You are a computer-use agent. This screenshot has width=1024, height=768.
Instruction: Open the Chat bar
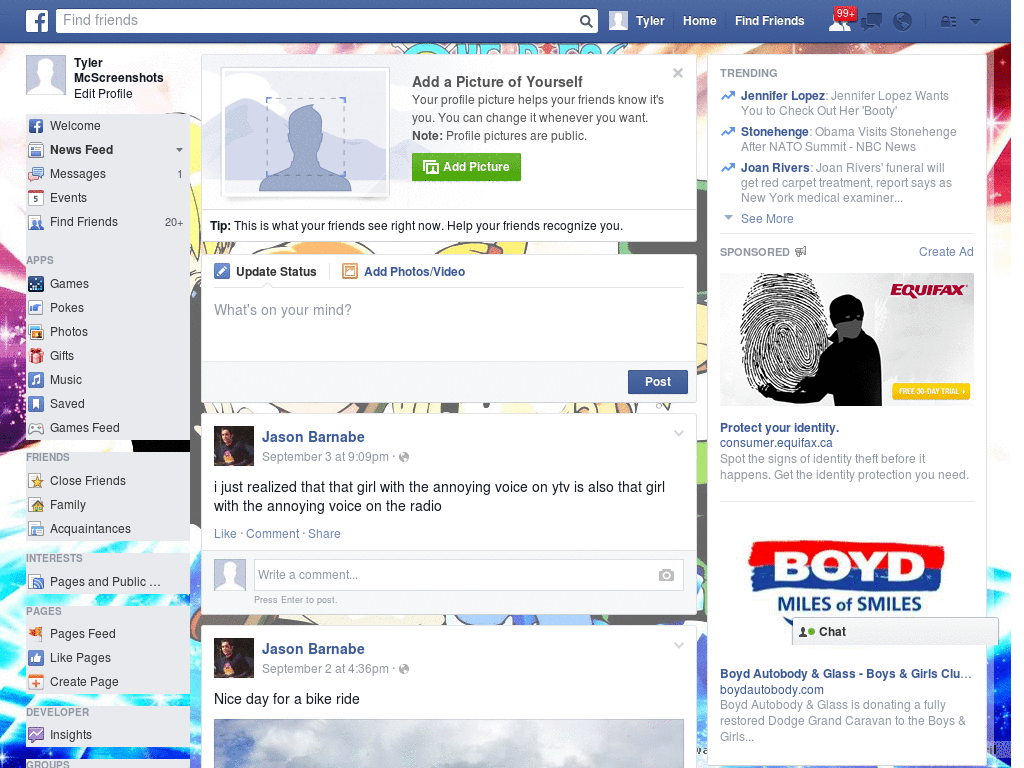tap(895, 632)
